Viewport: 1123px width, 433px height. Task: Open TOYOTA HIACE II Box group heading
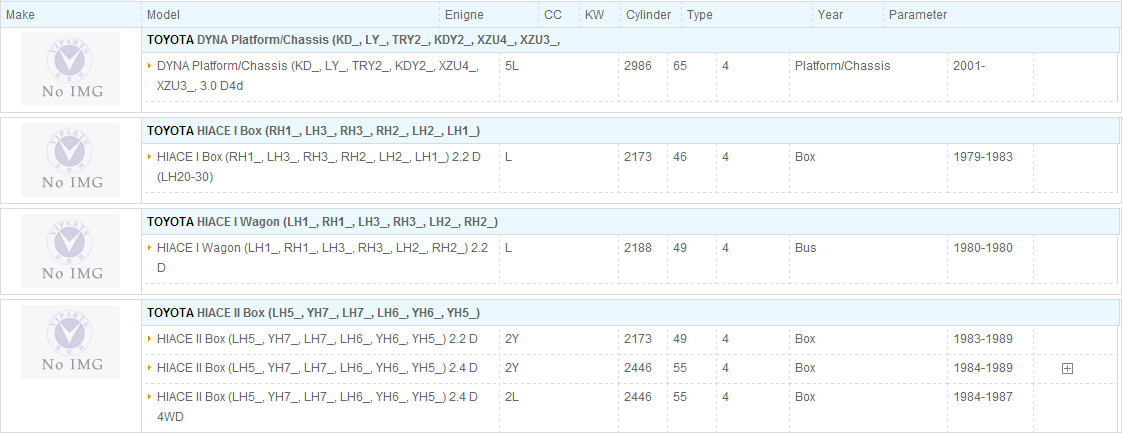pyautogui.click(x=313, y=313)
